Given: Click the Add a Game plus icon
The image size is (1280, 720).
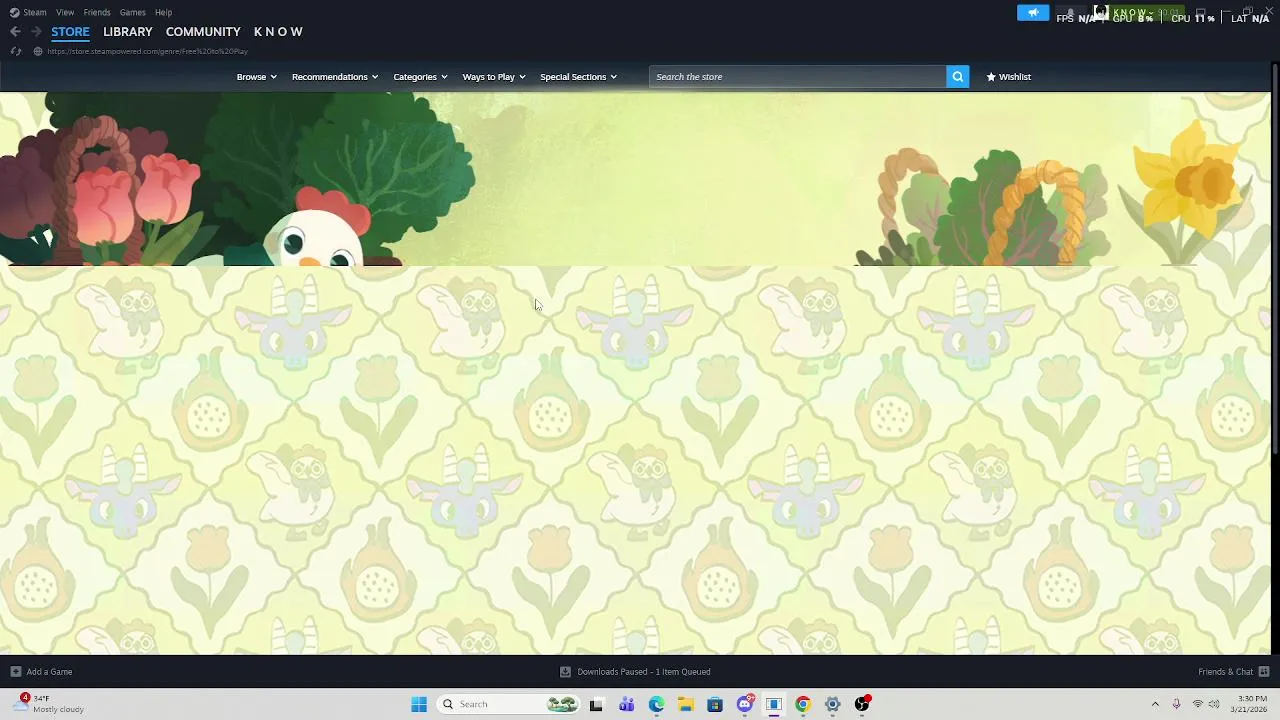Looking at the screenshot, I should click(x=15, y=672).
